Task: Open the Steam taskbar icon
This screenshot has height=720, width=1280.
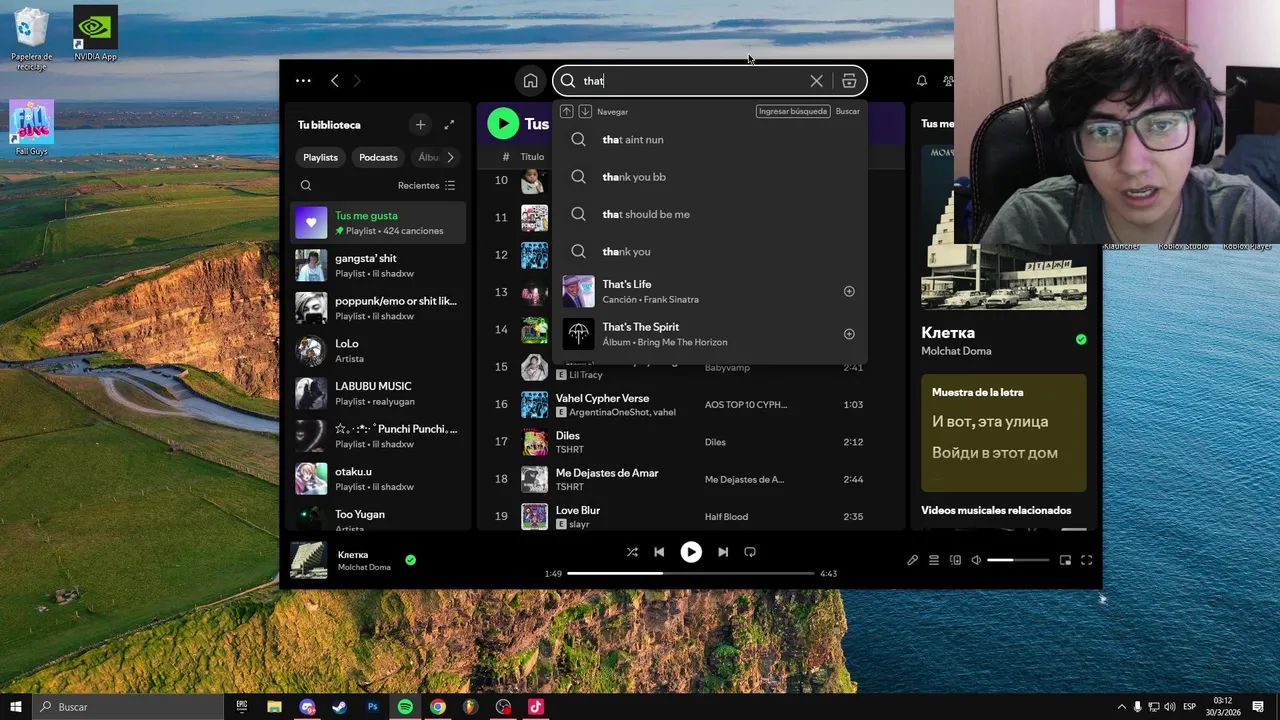Action: click(x=340, y=707)
